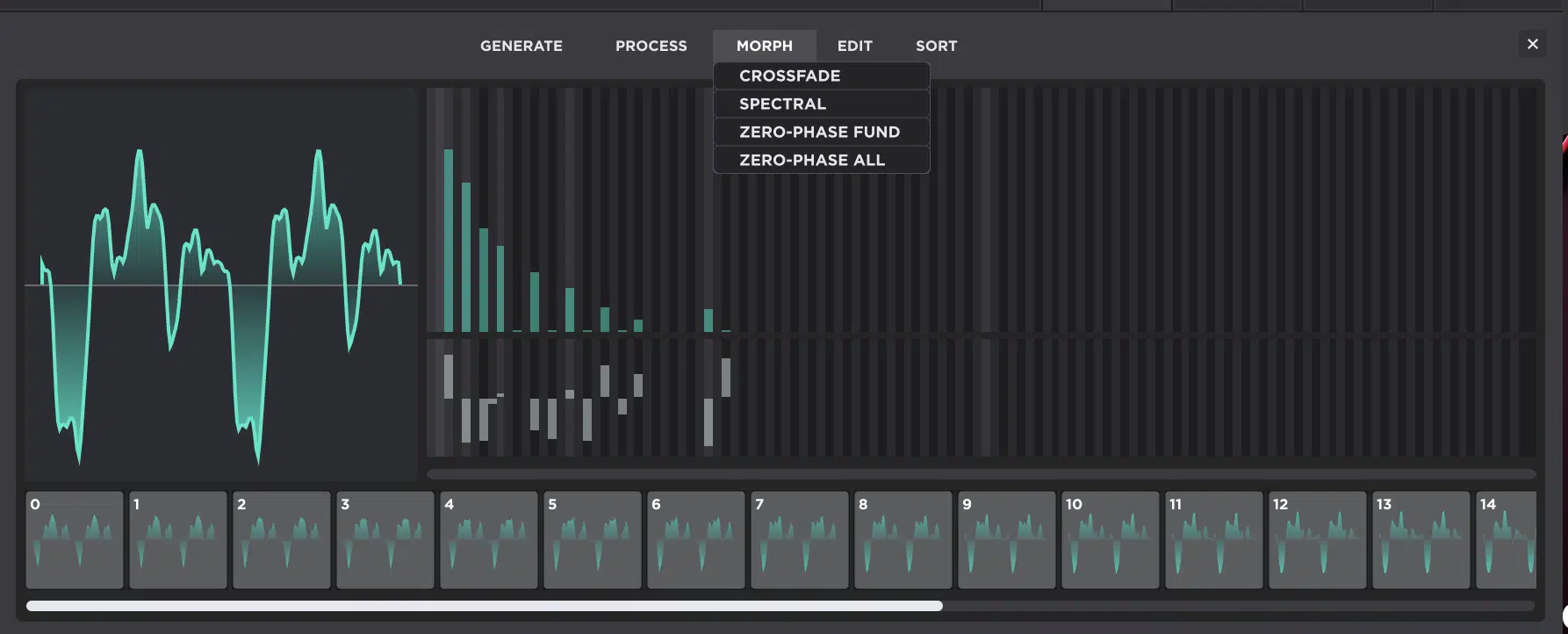
Task: Select wavetable frame 0 thumbnail
Action: click(x=75, y=540)
